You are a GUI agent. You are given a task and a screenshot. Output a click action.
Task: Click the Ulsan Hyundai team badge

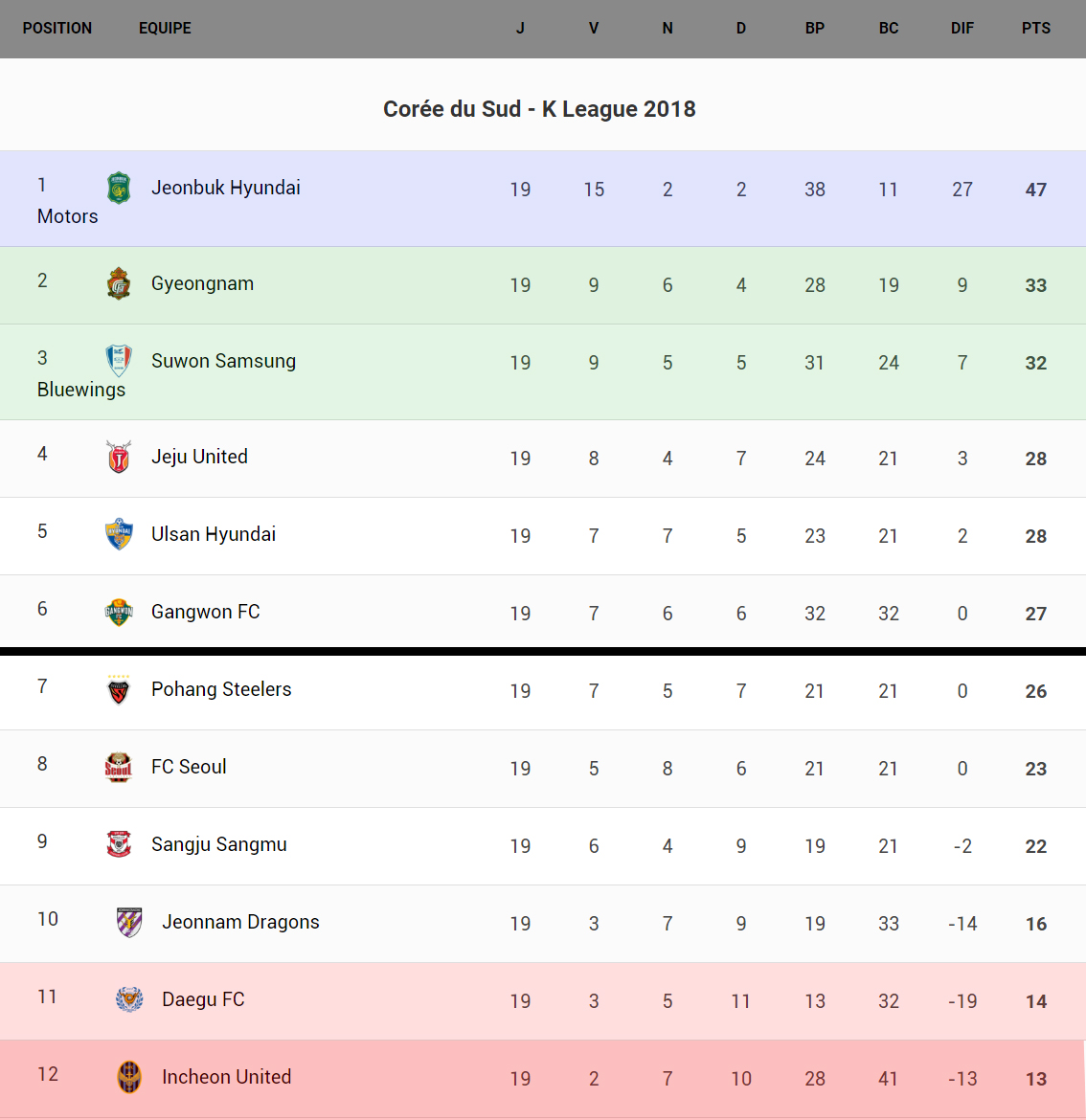119,534
